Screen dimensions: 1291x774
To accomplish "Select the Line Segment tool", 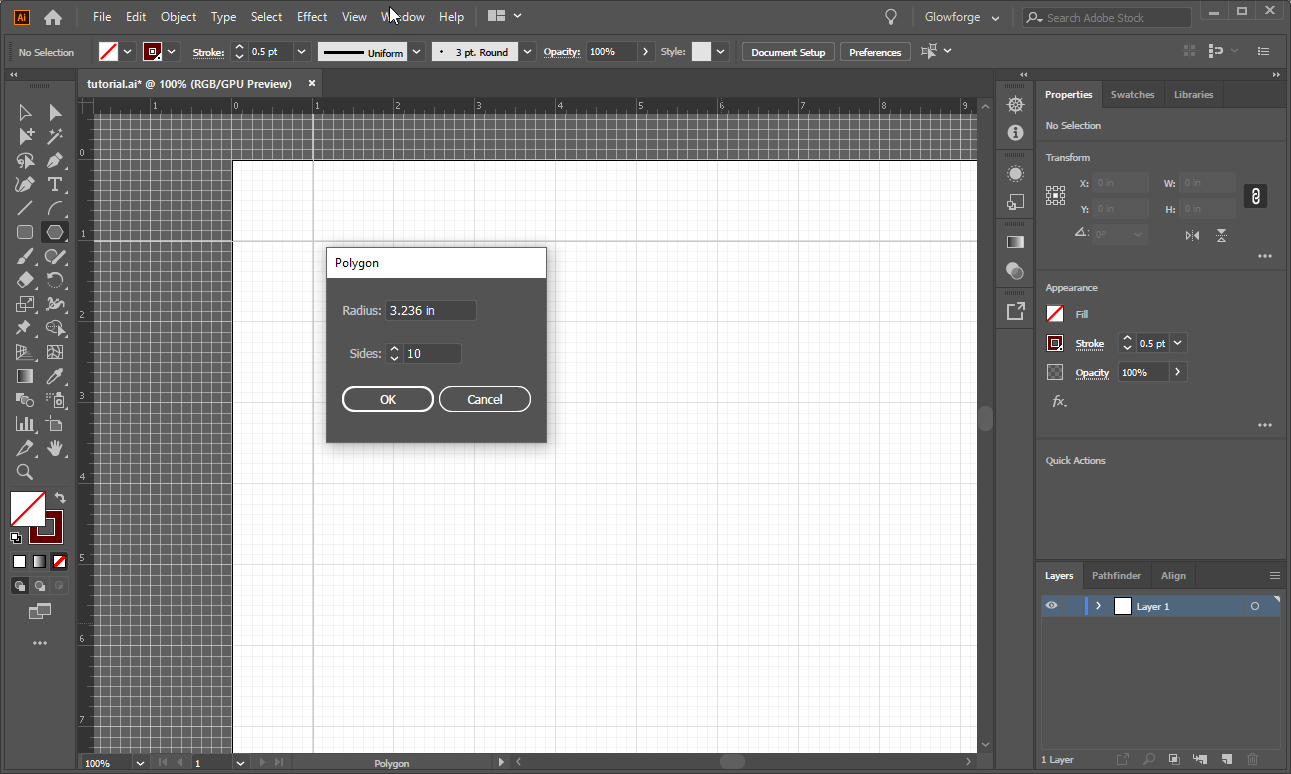I will 25,208.
